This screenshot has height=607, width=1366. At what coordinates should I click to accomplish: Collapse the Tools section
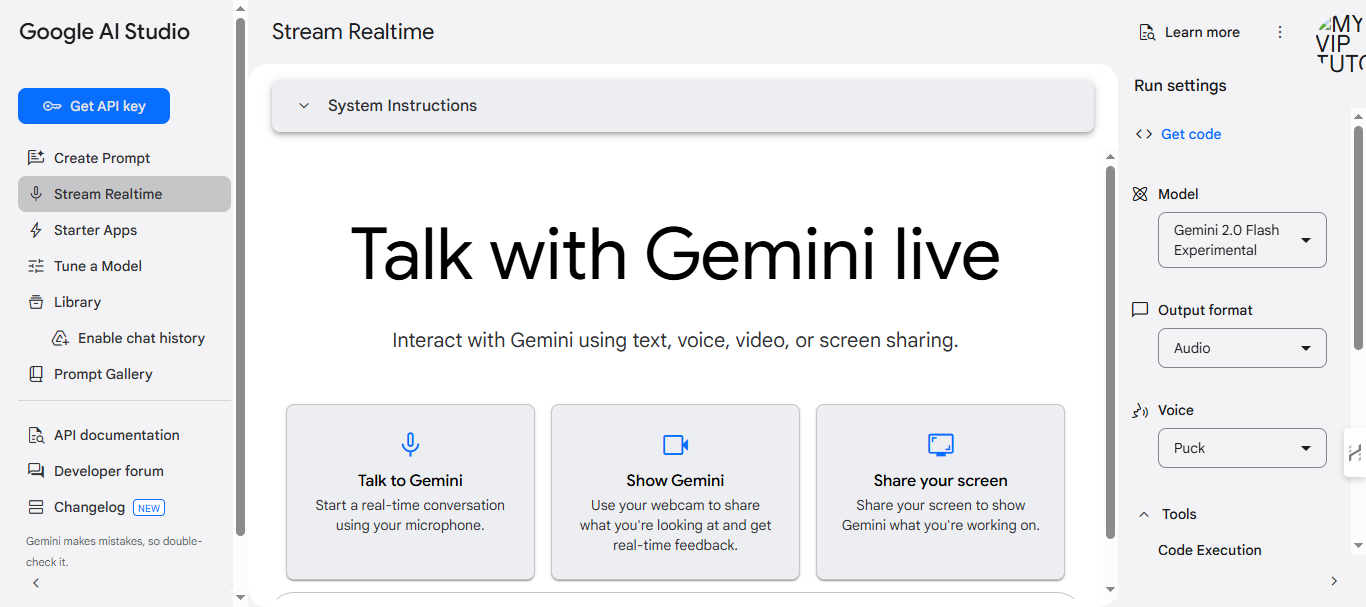tap(1144, 514)
